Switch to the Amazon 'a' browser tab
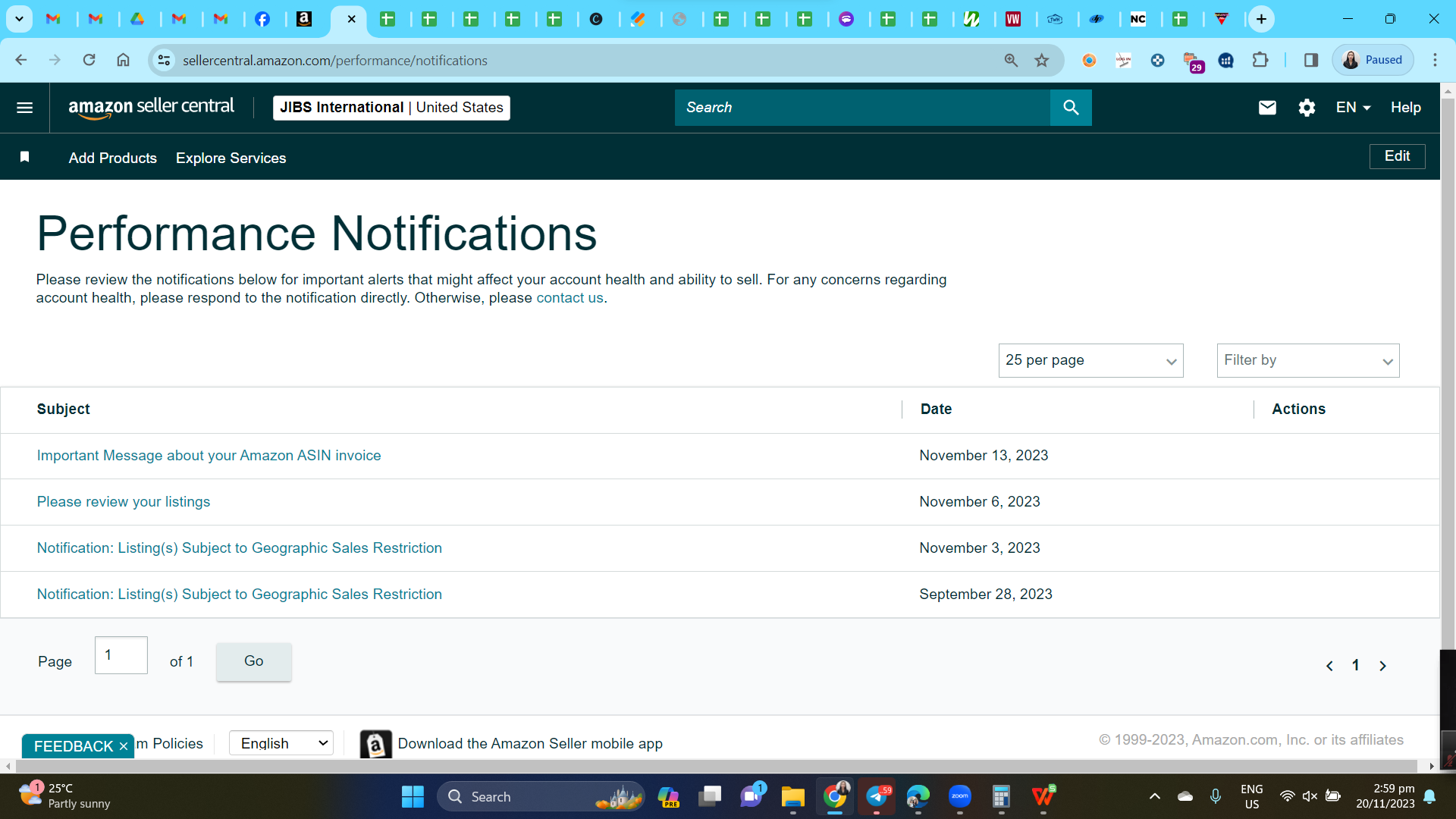Screen dimensions: 1456x819 pos(304,19)
